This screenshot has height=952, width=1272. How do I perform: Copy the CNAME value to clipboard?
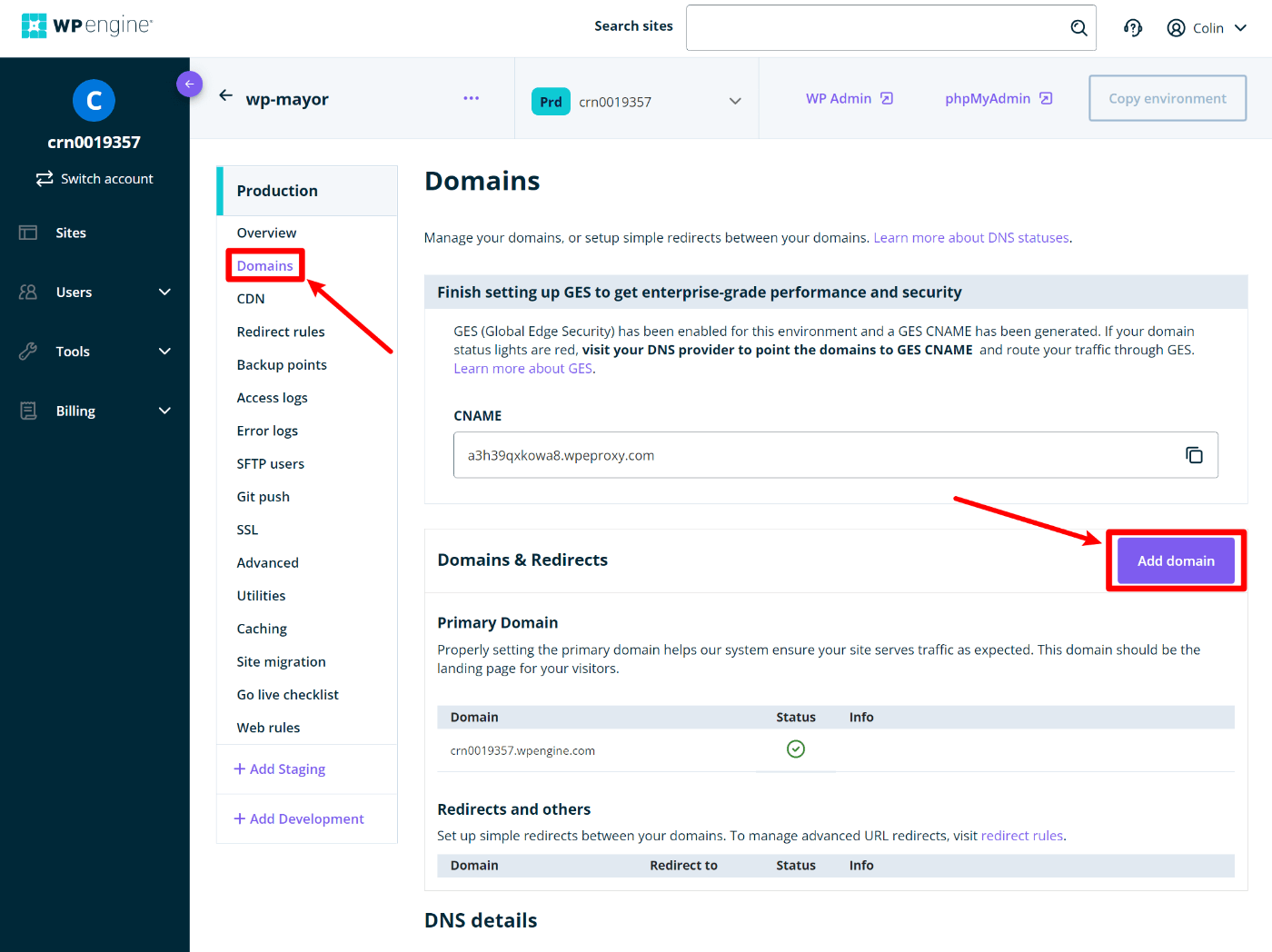click(x=1194, y=455)
